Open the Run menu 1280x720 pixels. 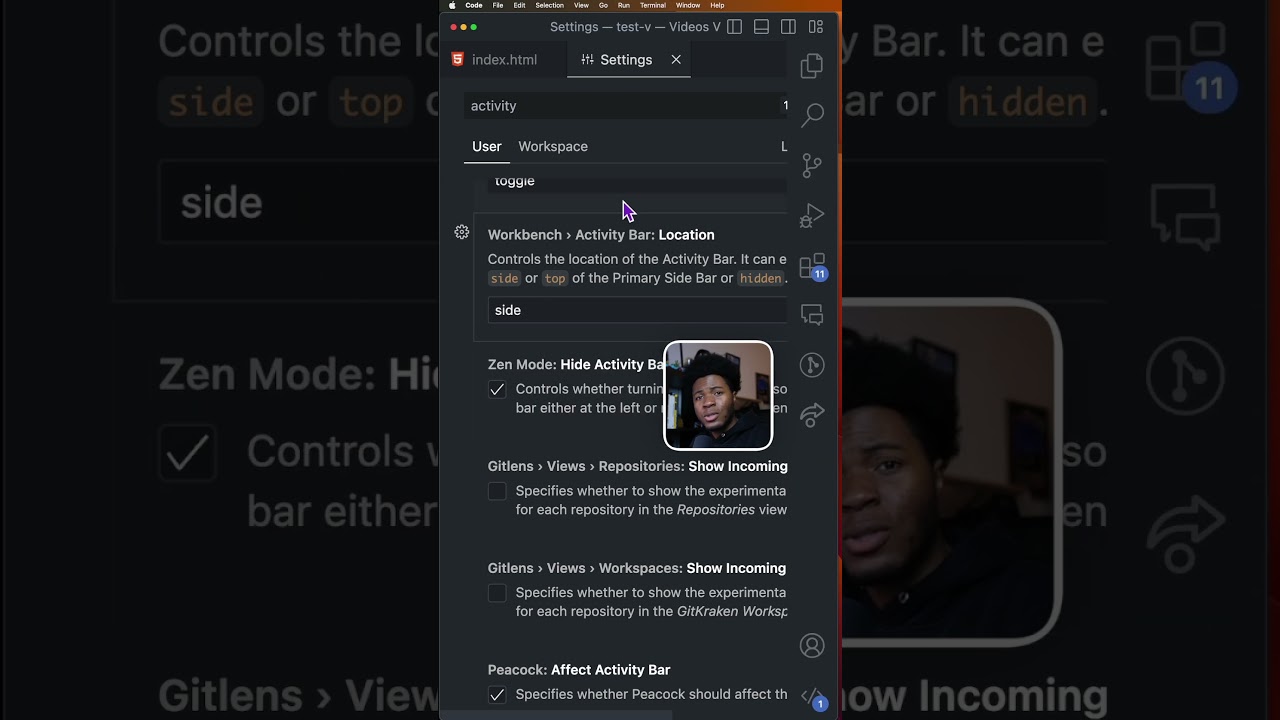(x=624, y=5)
